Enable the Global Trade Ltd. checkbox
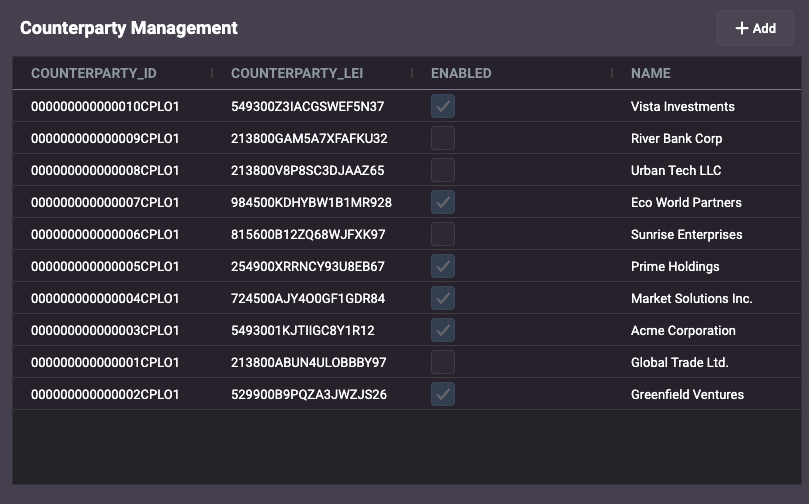 pyautogui.click(x=443, y=362)
